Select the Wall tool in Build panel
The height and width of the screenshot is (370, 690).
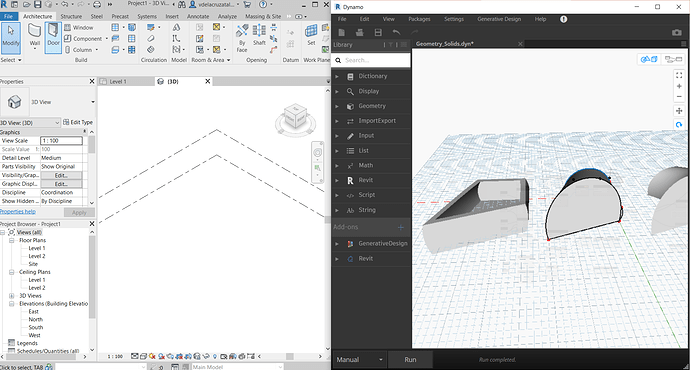pos(35,36)
